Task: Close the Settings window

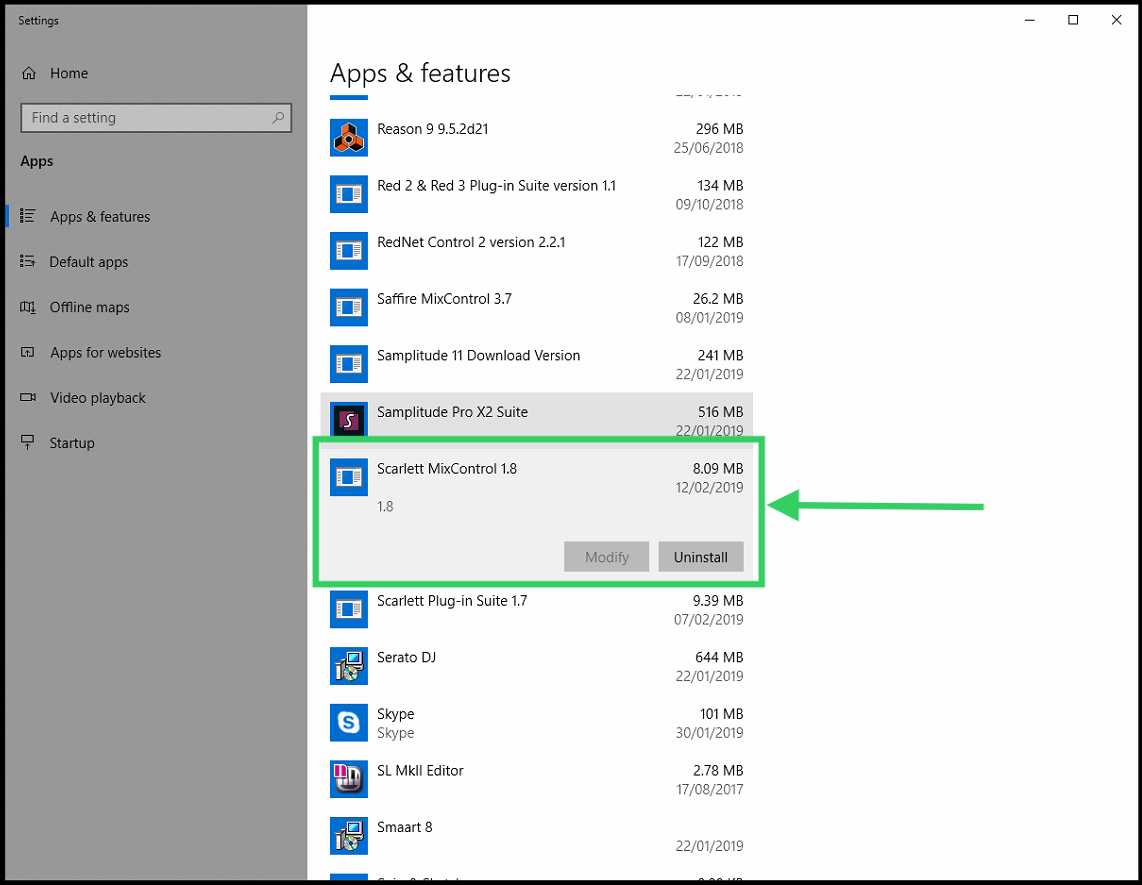Action: (1116, 20)
